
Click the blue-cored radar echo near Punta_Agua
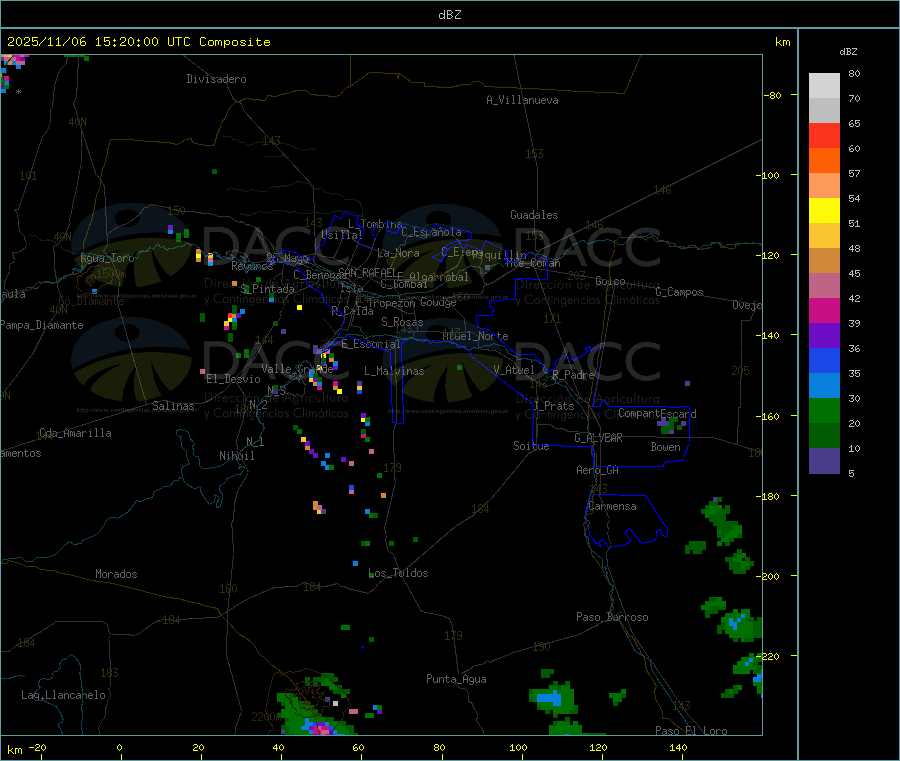pyautogui.click(x=552, y=700)
